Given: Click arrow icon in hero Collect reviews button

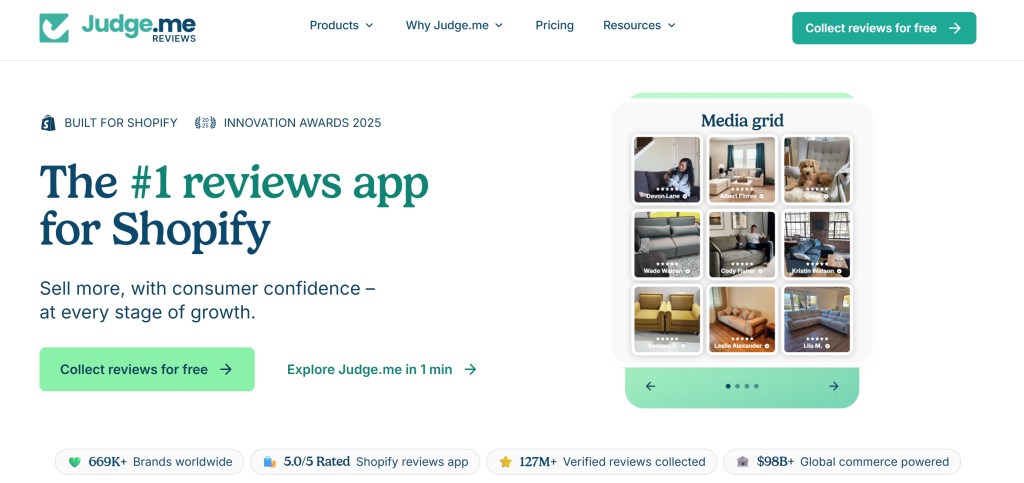Looking at the screenshot, I should point(226,369).
